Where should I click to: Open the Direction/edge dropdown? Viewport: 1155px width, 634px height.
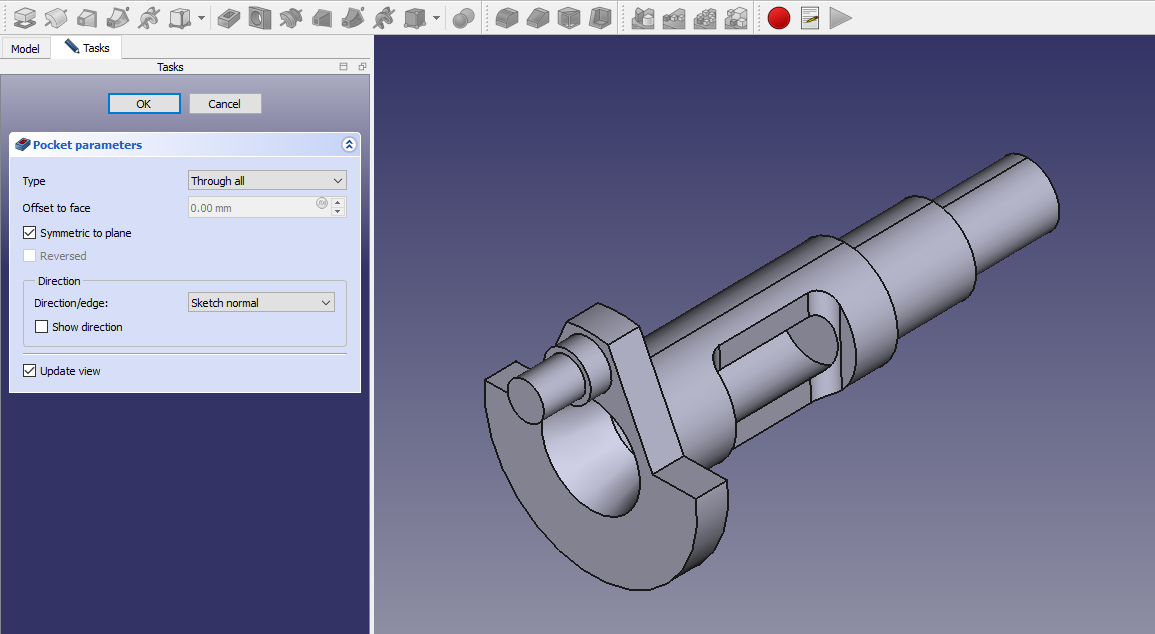(261, 303)
